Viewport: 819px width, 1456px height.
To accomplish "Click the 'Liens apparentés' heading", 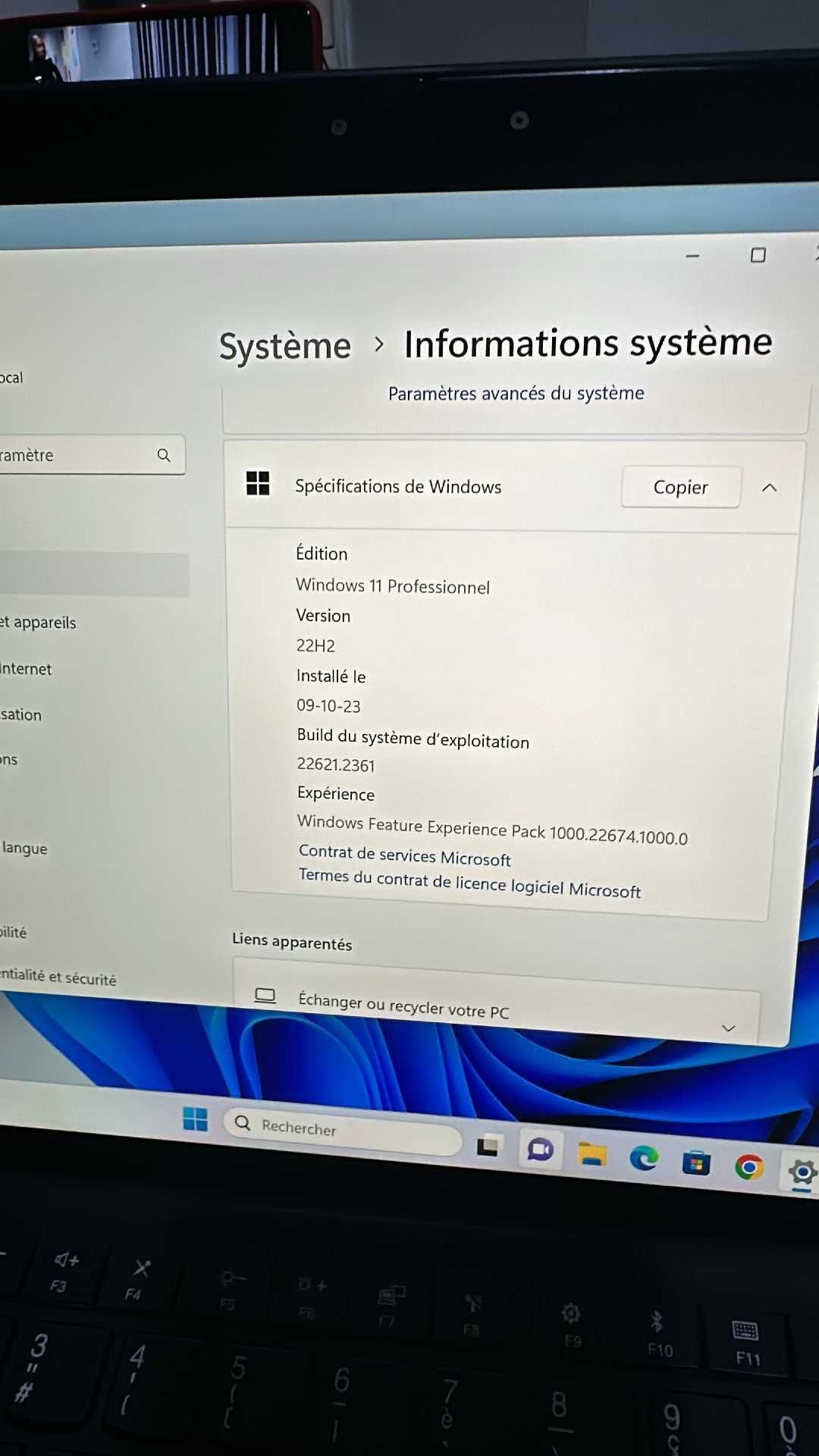I will coord(292,941).
